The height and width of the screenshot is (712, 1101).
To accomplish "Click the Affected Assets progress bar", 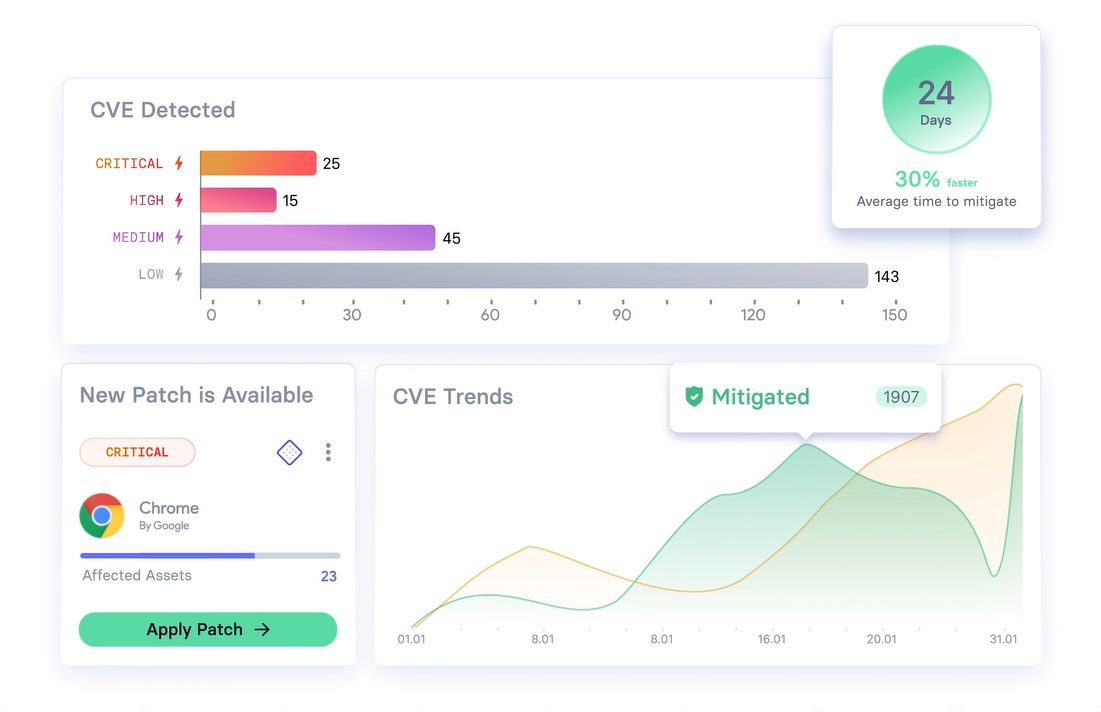I will click(210, 555).
